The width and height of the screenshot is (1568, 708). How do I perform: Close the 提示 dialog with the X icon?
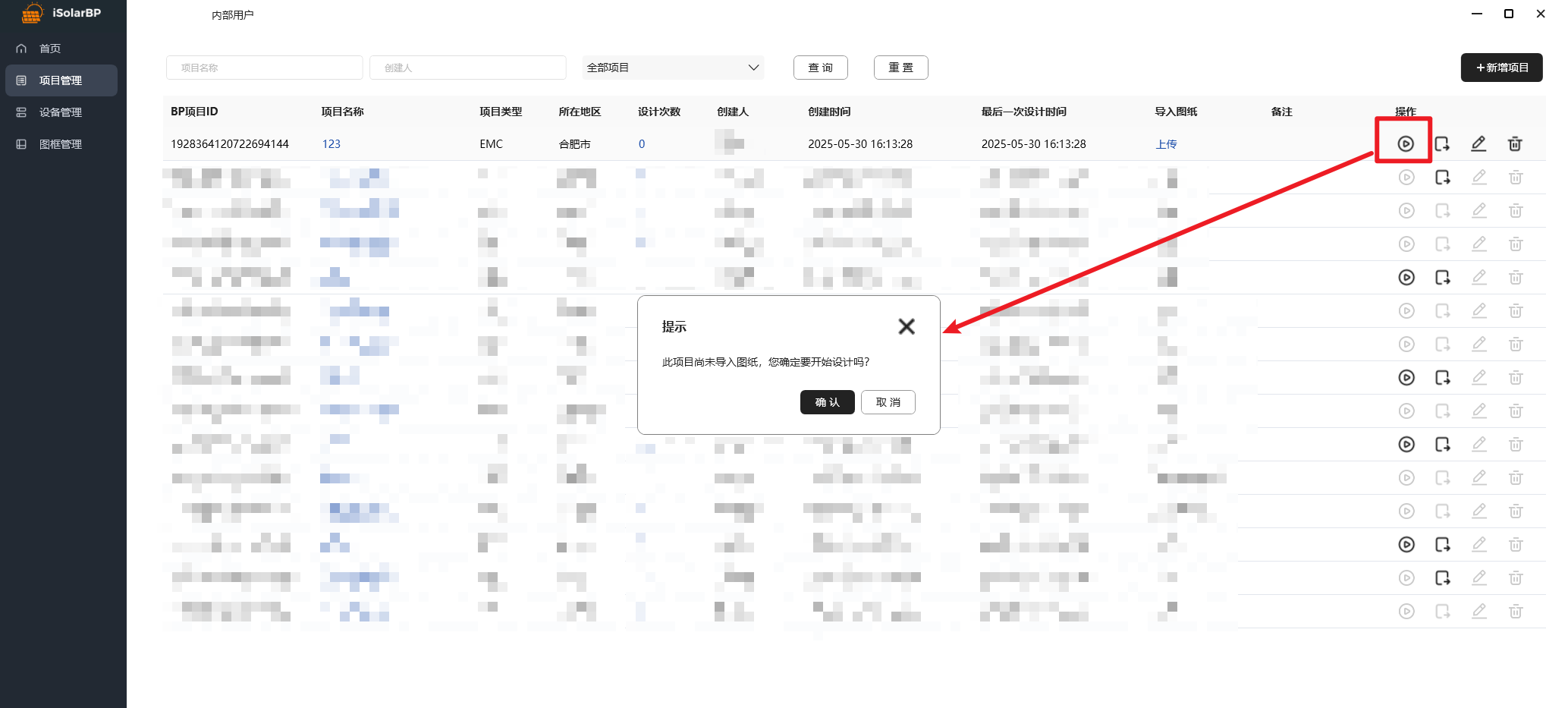(x=906, y=326)
